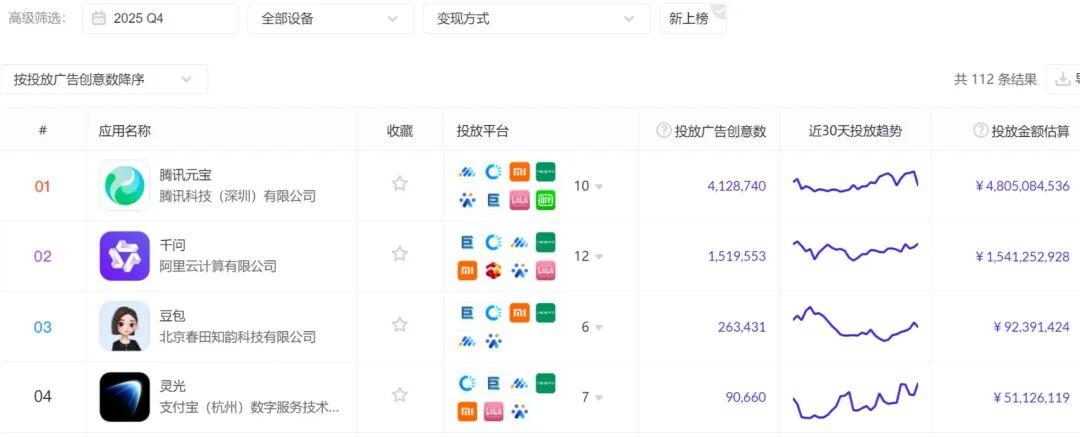Viewport: 1080px width, 437px height.
Task: Click the help icon beside 投放金额估算
Action: (x=980, y=131)
